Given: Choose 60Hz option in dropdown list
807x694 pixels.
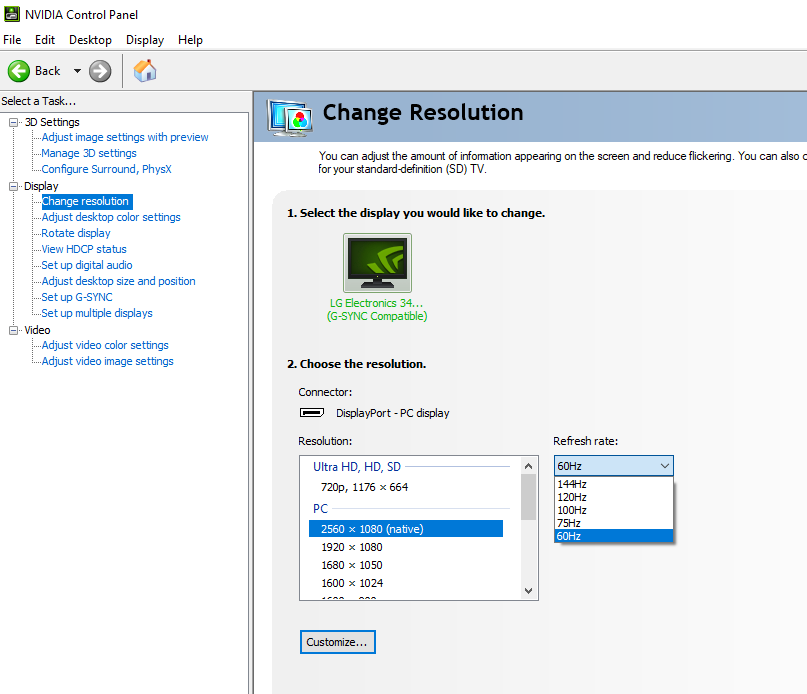Looking at the screenshot, I should 613,536.
